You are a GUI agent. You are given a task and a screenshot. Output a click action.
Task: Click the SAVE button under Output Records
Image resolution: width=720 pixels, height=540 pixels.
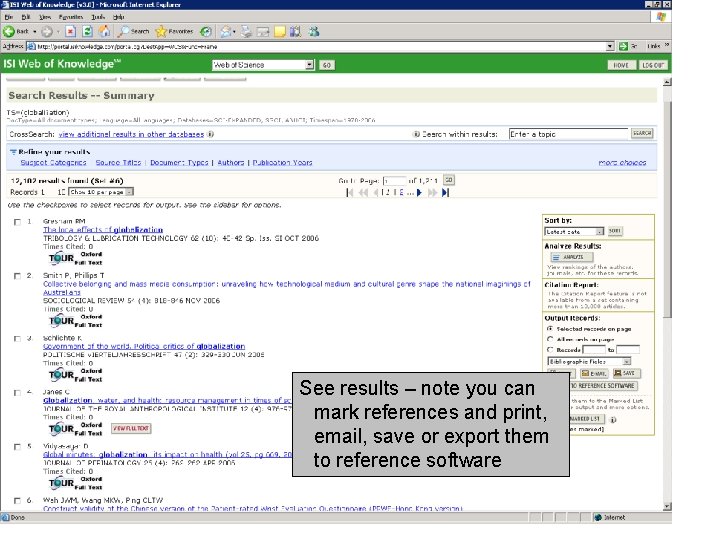coord(626,373)
